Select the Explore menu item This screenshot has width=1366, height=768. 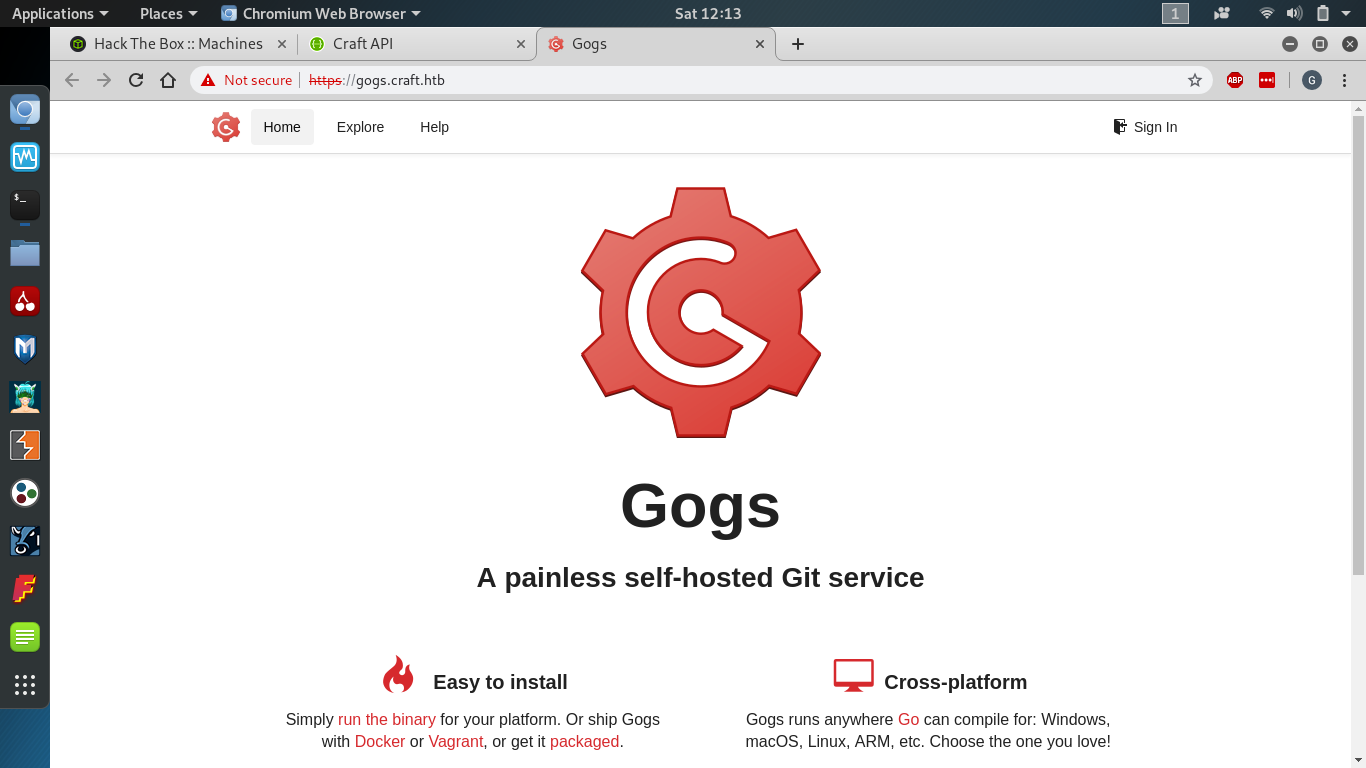click(359, 127)
